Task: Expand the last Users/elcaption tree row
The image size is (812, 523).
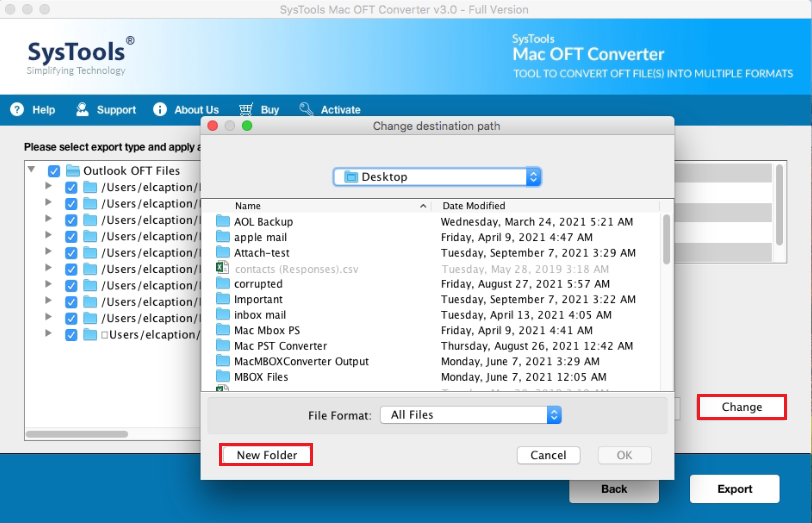Action: tap(48, 333)
